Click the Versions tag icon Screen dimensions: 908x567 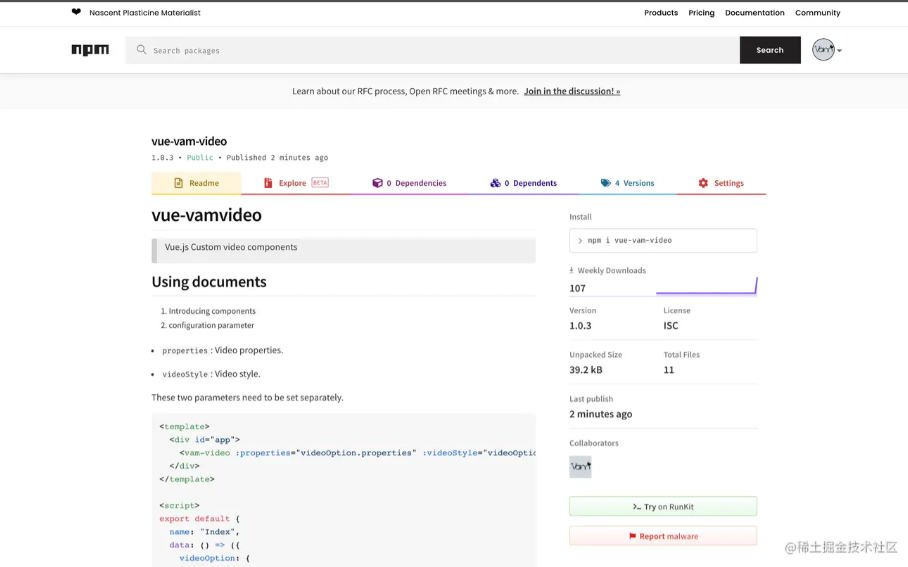pyautogui.click(x=605, y=183)
